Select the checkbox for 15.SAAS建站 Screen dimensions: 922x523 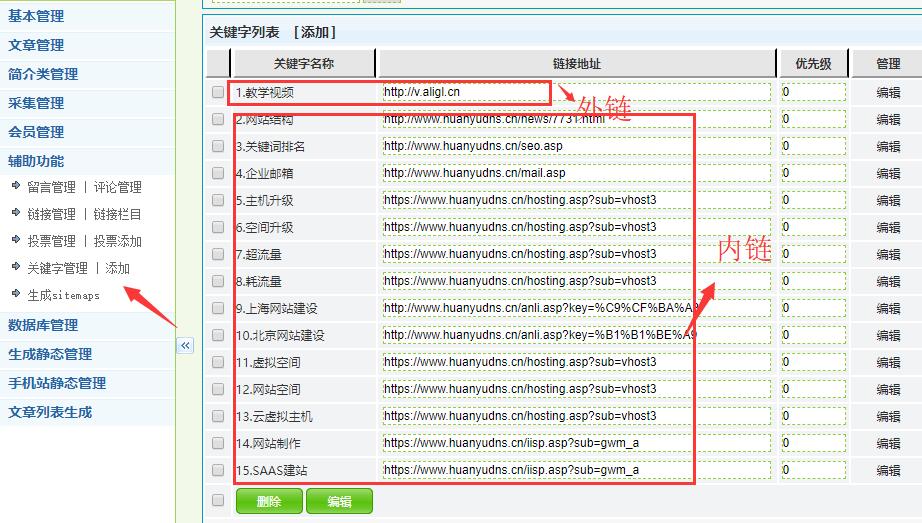click(x=218, y=470)
